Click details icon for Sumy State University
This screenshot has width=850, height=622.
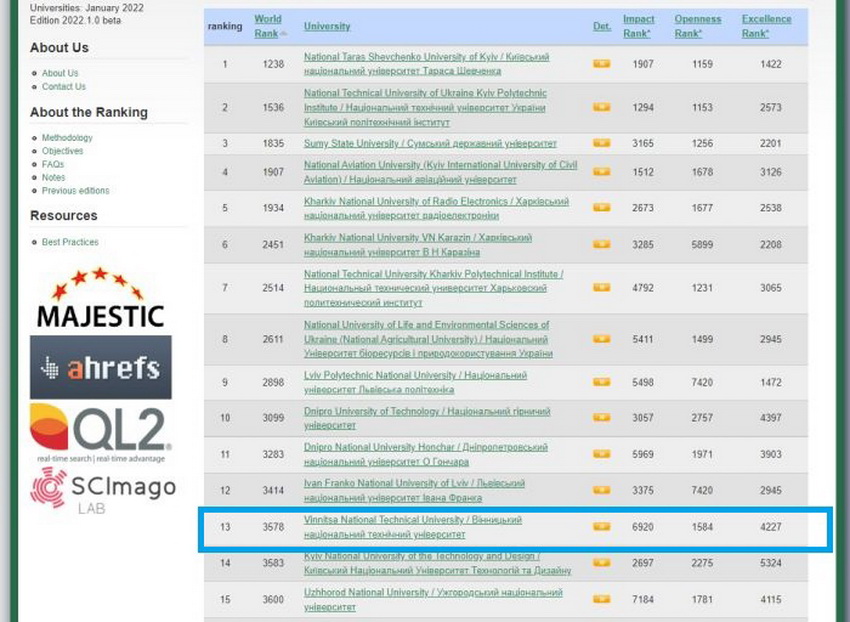pos(601,143)
